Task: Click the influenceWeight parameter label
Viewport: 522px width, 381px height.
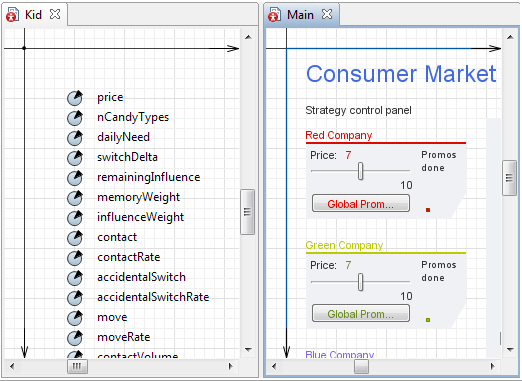Action: click(140, 217)
